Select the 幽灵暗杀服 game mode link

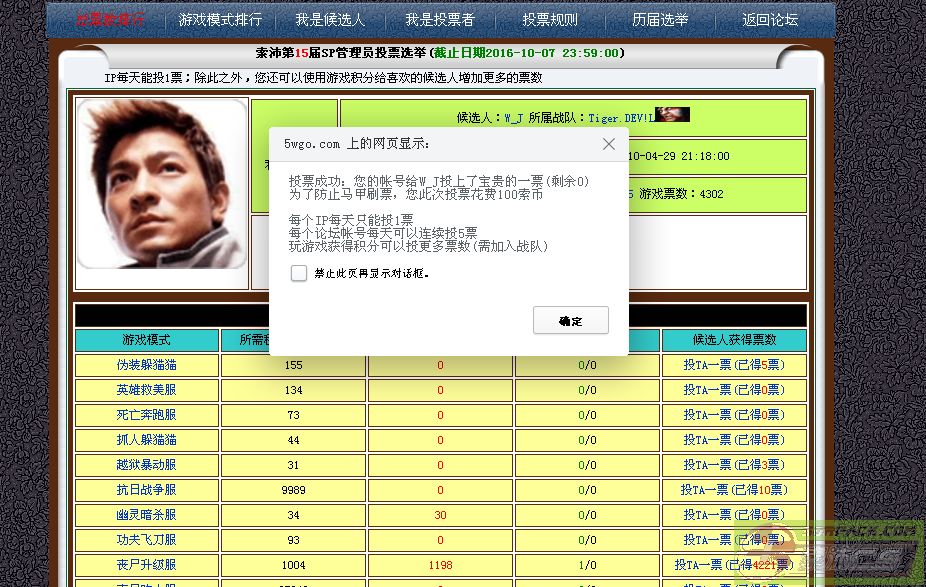[x=146, y=515]
